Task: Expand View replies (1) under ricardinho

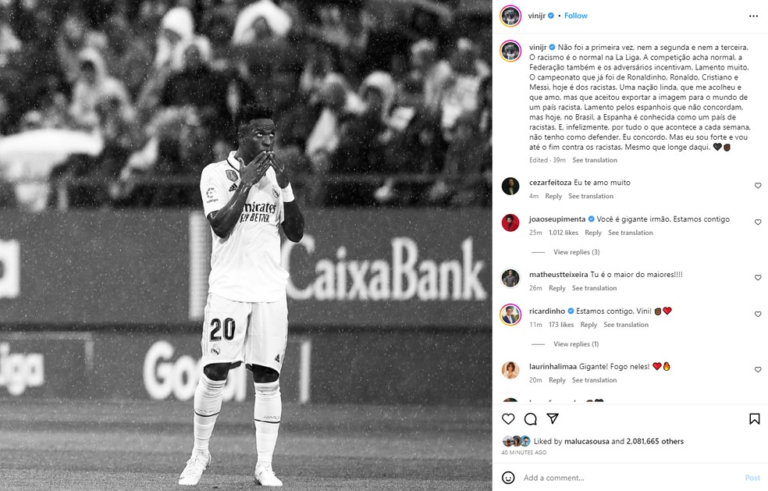Action: tap(576, 344)
